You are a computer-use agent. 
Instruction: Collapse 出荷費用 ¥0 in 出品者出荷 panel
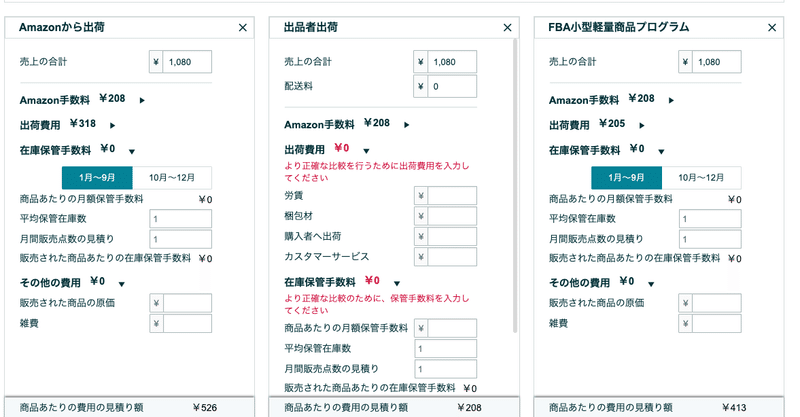366,151
